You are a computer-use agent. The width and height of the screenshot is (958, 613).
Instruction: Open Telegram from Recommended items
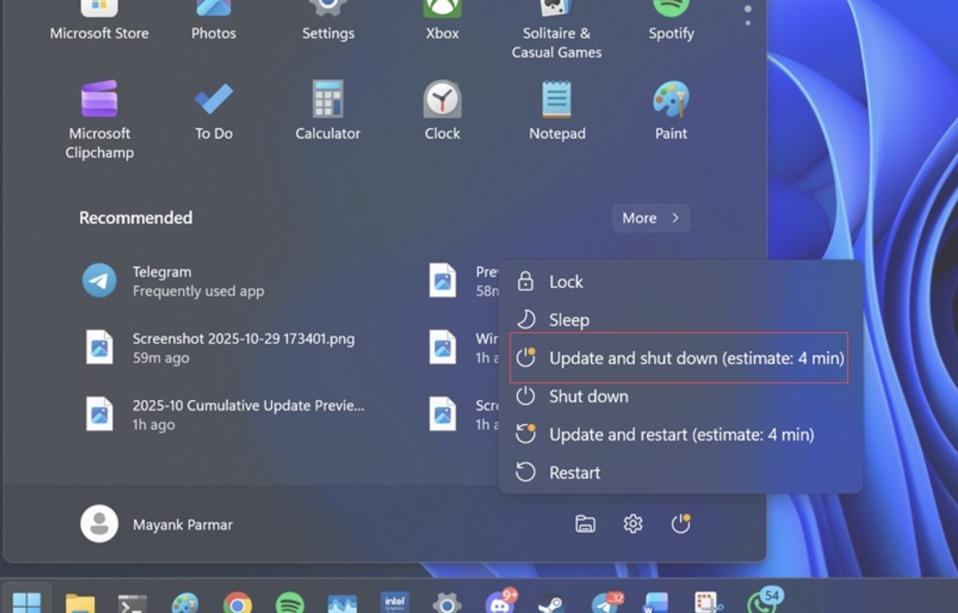coord(161,281)
